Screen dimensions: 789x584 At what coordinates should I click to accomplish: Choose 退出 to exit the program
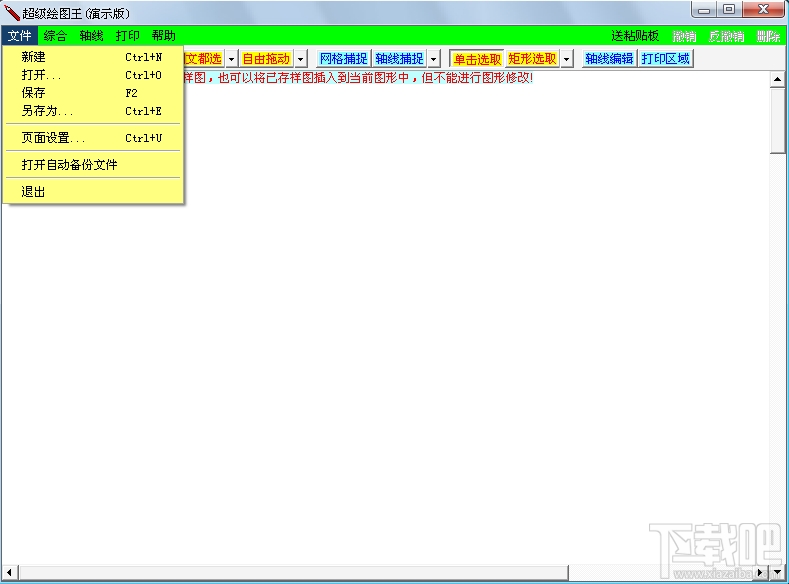coord(93,192)
